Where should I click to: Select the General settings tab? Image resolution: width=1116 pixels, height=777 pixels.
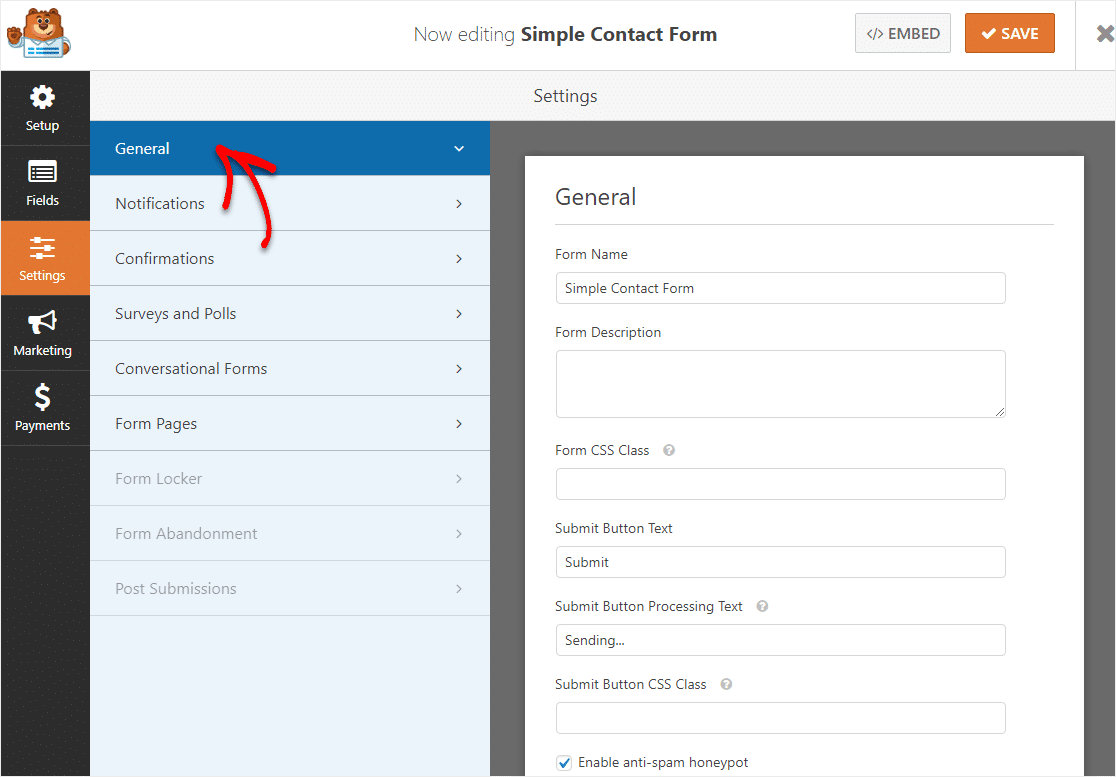point(290,148)
